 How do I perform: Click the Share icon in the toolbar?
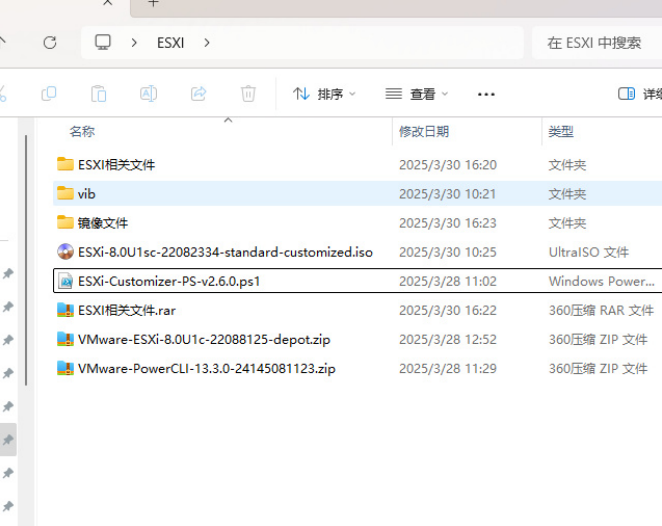198,94
